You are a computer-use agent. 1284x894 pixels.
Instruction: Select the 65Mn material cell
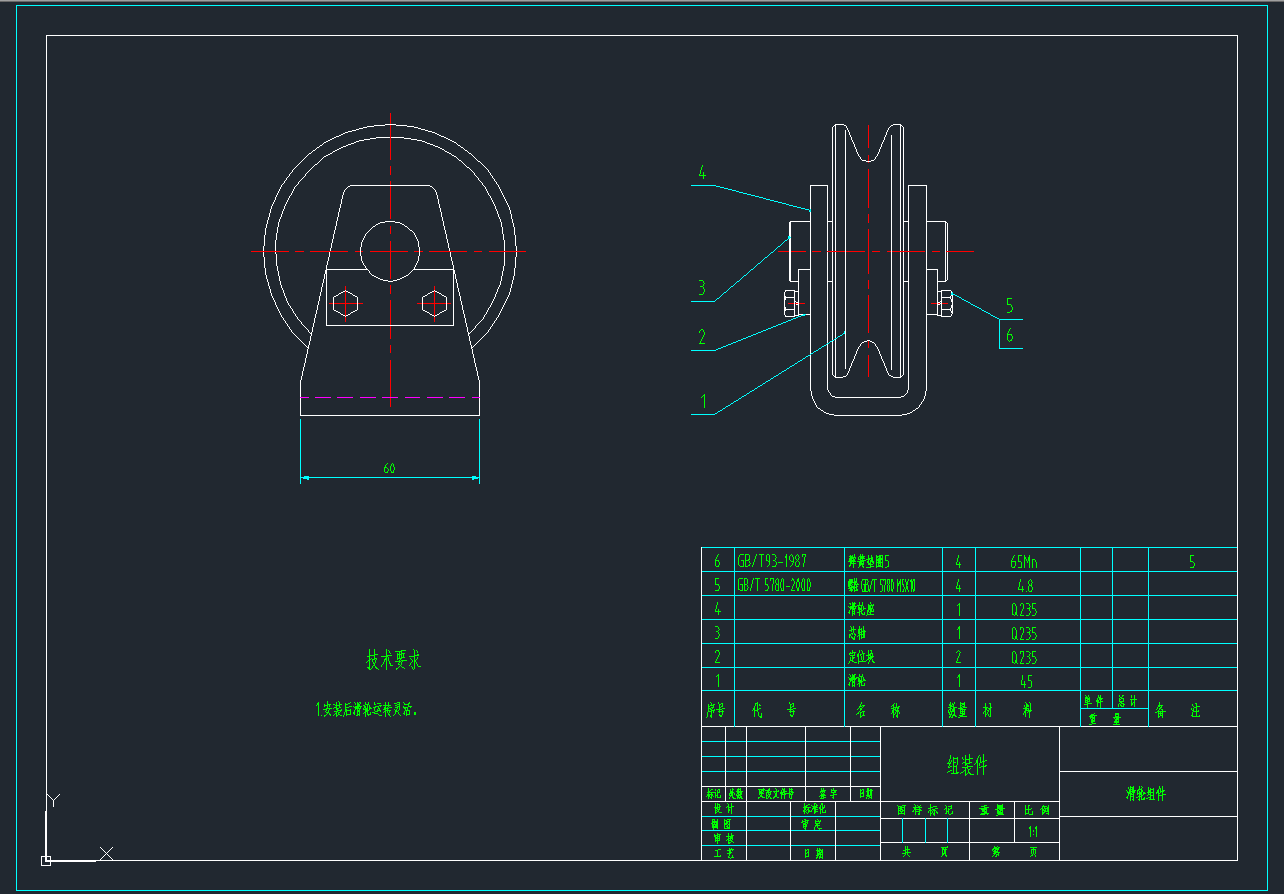pyautogui.click(x=1026, y=562)
